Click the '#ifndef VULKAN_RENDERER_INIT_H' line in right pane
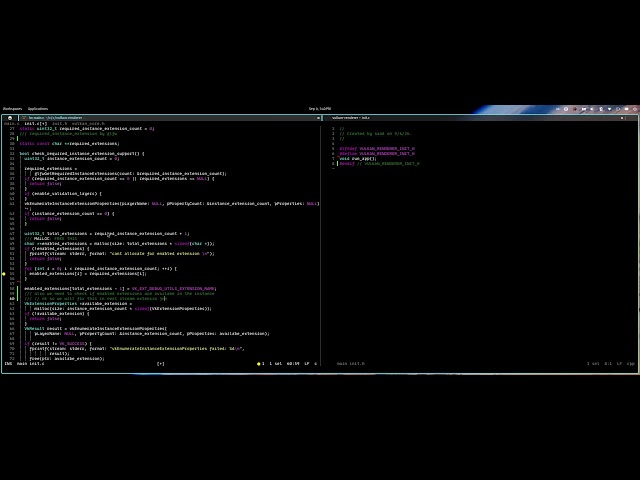The image size is (640, 480). 377,149
